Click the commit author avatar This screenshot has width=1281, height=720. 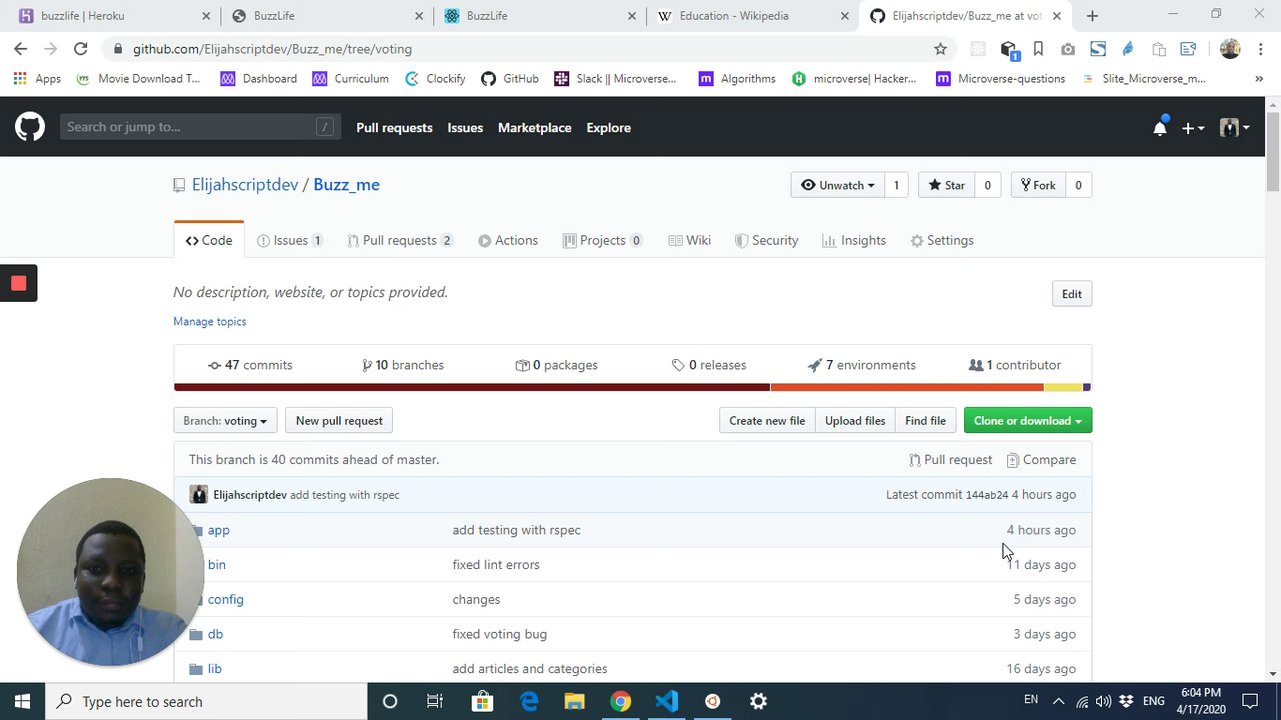tap(199, 495)
